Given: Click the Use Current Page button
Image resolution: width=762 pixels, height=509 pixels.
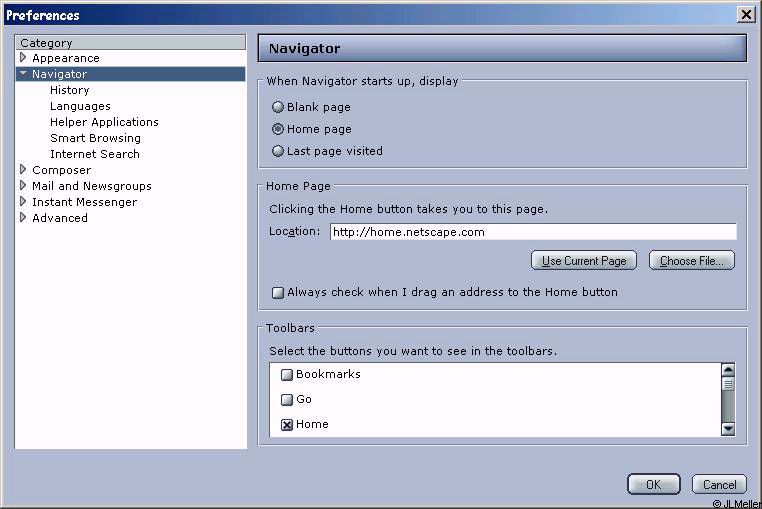Looking at the screenshot, I should point(584,261).
